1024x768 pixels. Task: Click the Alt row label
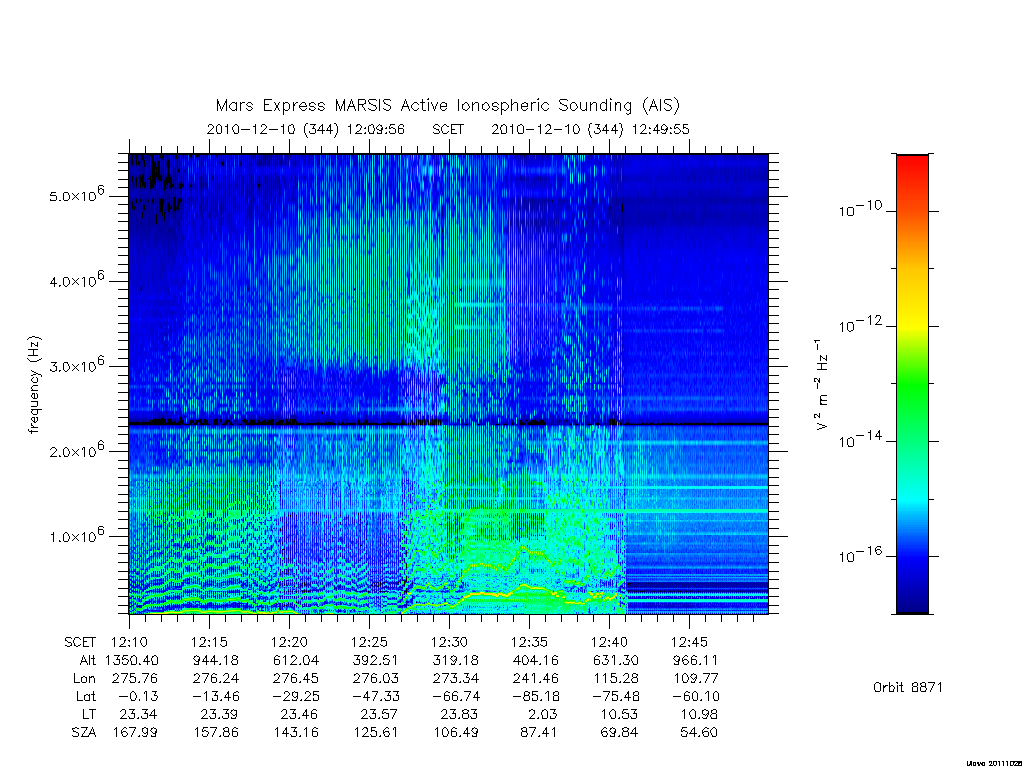88,660
